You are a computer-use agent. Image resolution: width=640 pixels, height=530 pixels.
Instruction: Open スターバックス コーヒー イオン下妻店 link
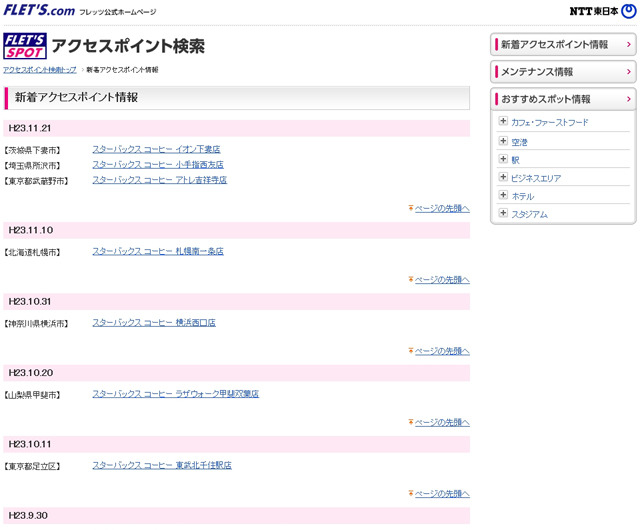click(156, 149)
